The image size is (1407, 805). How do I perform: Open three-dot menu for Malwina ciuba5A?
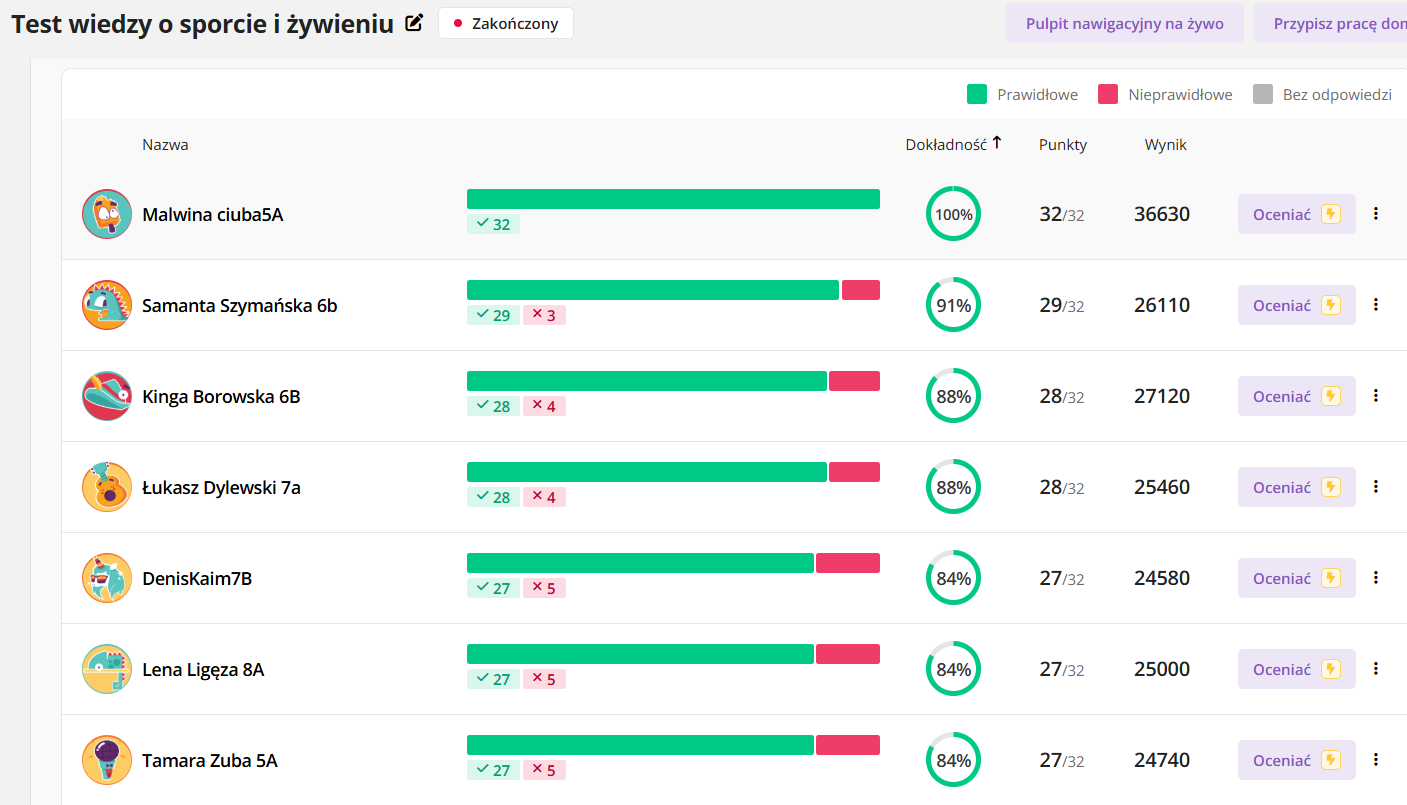point(1376,214)
